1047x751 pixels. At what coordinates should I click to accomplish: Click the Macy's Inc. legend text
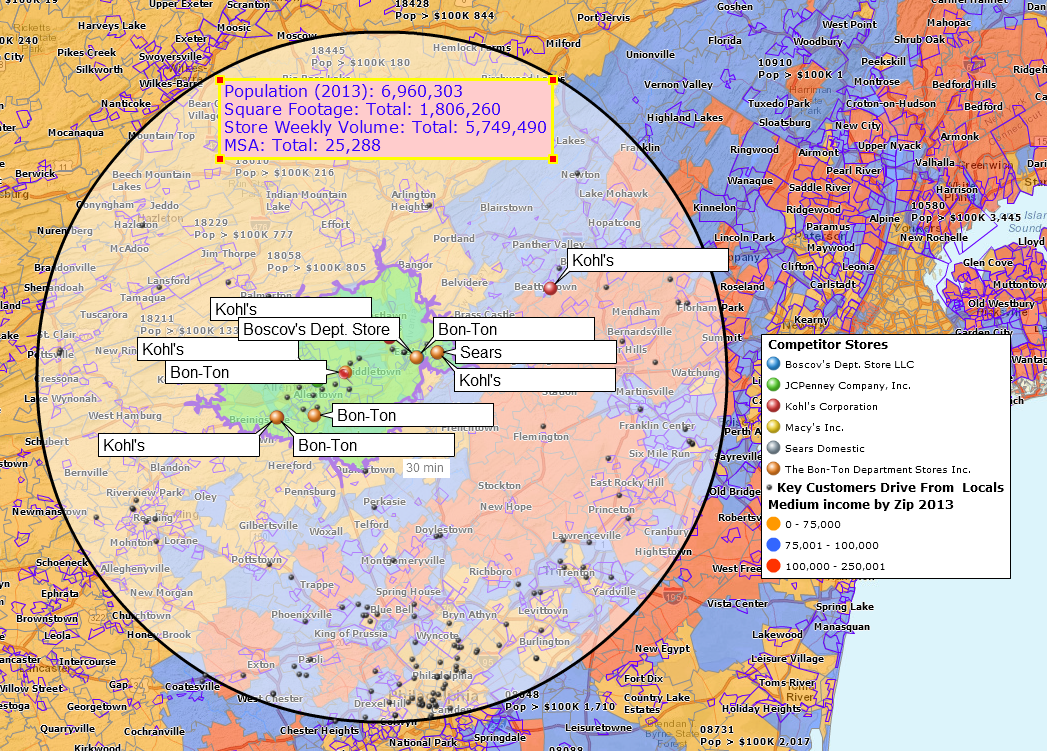814,428
